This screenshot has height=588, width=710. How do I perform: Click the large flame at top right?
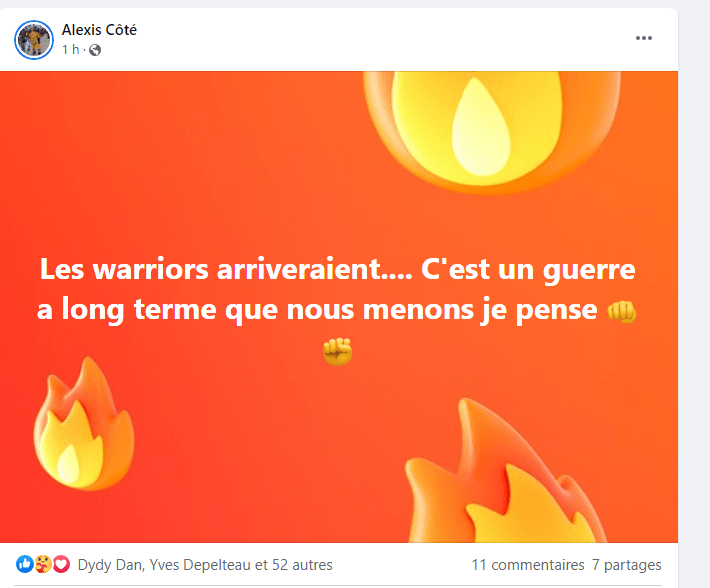click(491, 131)
